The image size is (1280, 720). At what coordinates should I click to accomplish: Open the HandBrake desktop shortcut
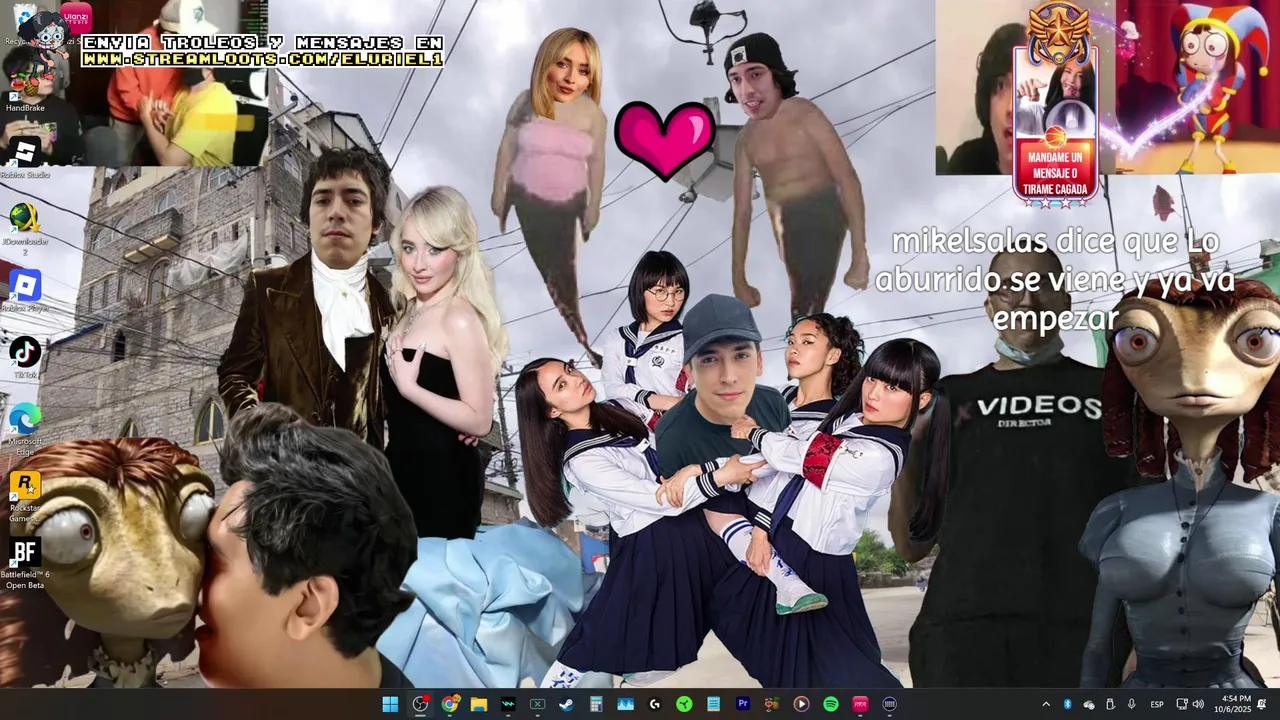tap(24, 89)
